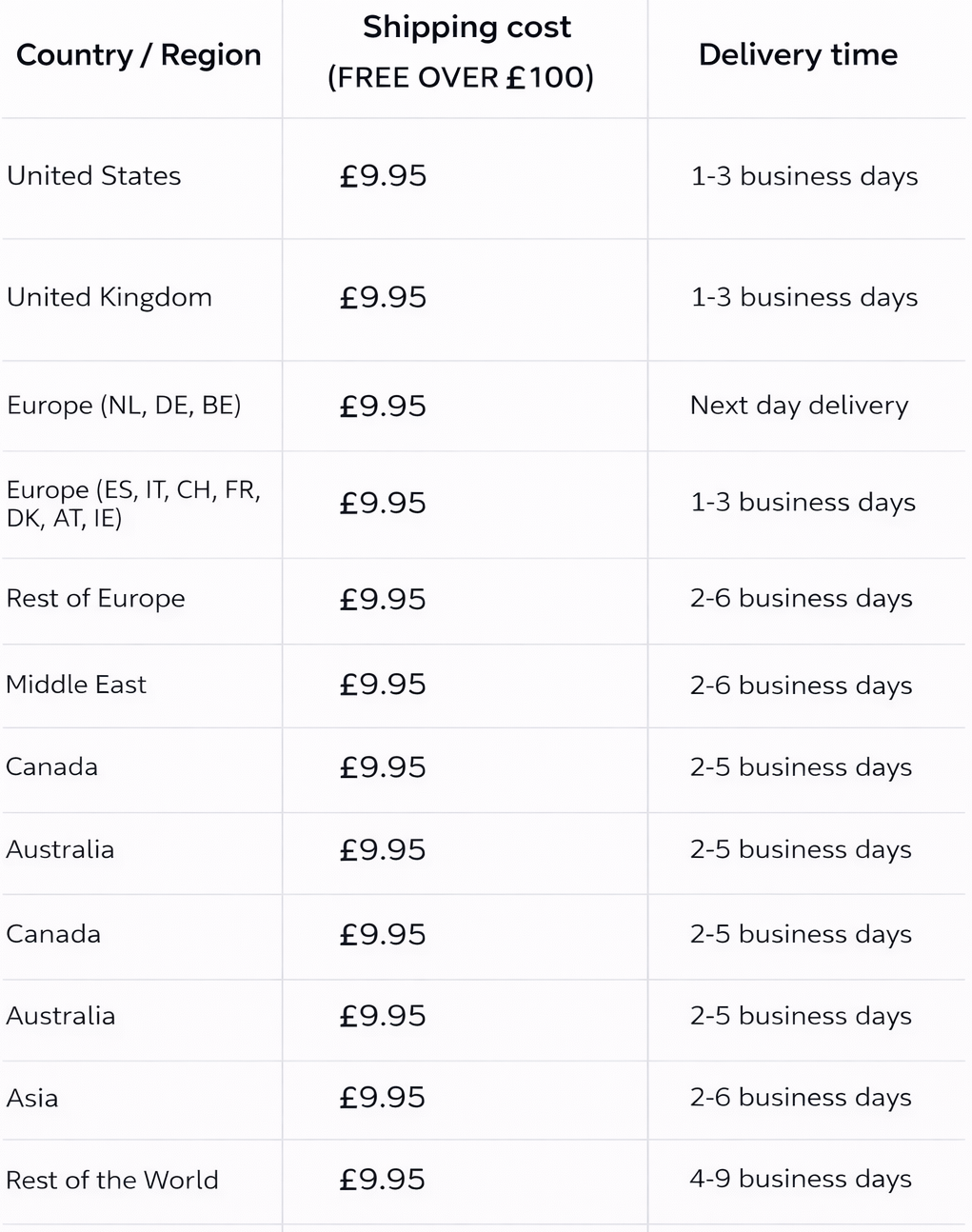Select the delivery time for Asia
The image size is (972, 1232).
tap(801, 1098)
